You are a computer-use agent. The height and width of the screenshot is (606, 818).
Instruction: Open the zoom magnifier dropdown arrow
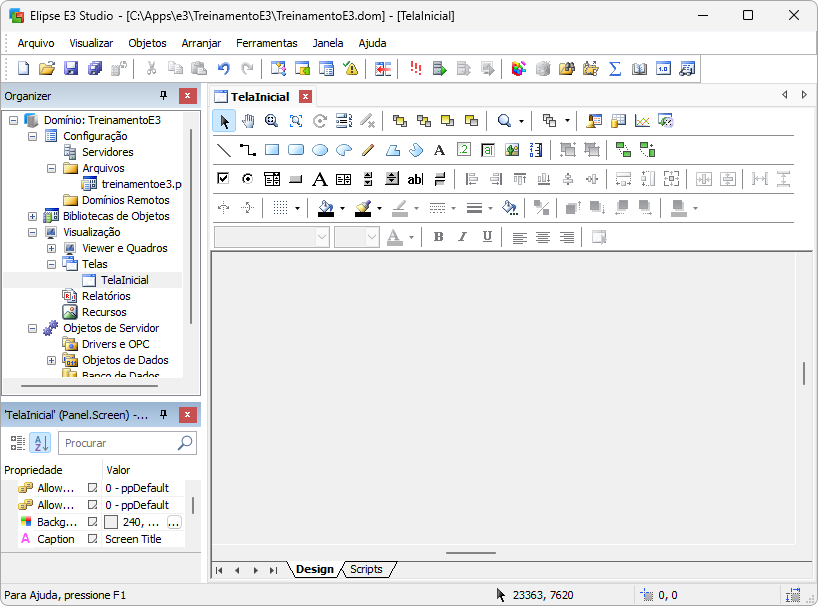[522, 121]
